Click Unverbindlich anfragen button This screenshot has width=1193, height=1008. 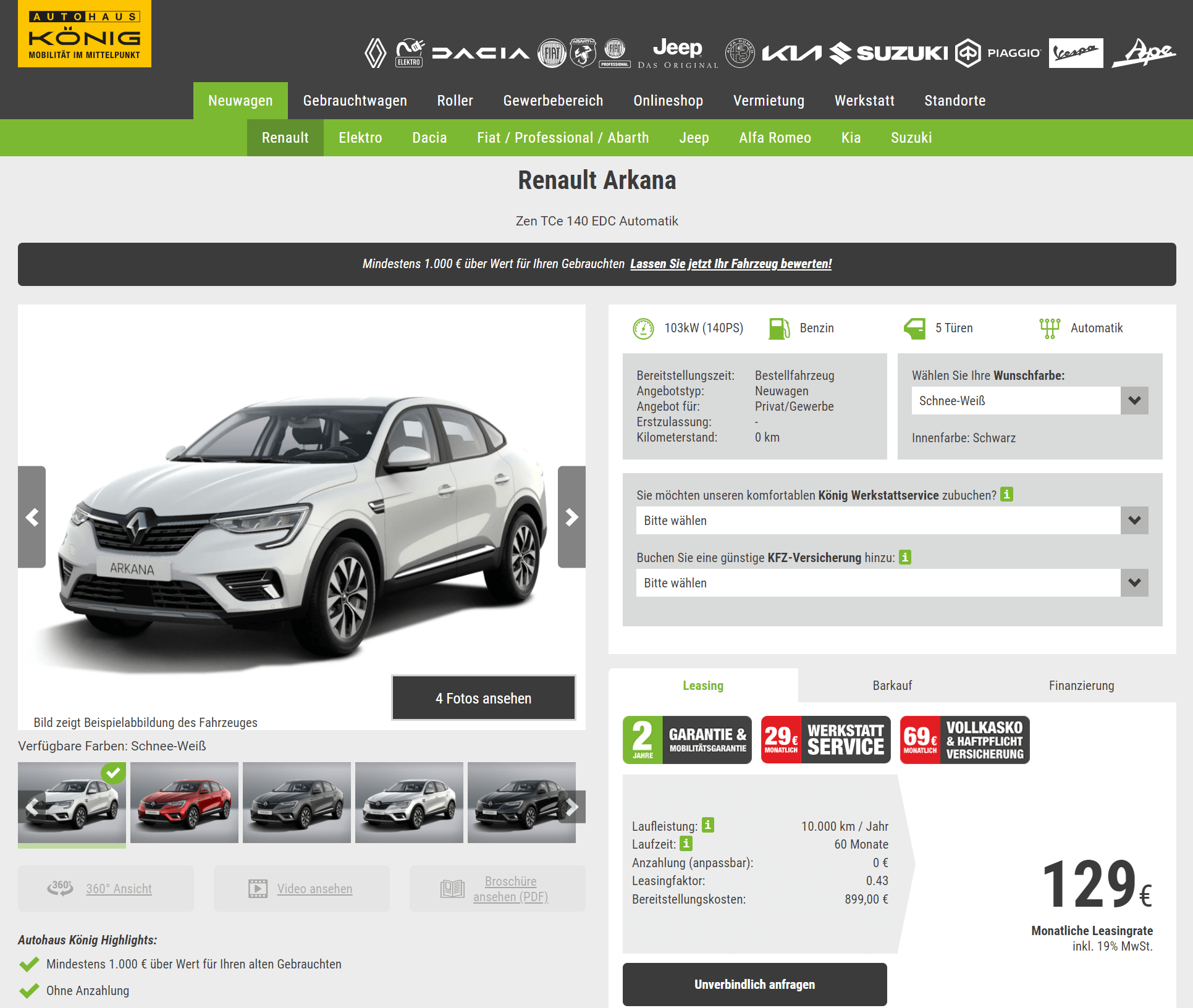(x=755, y=985)
